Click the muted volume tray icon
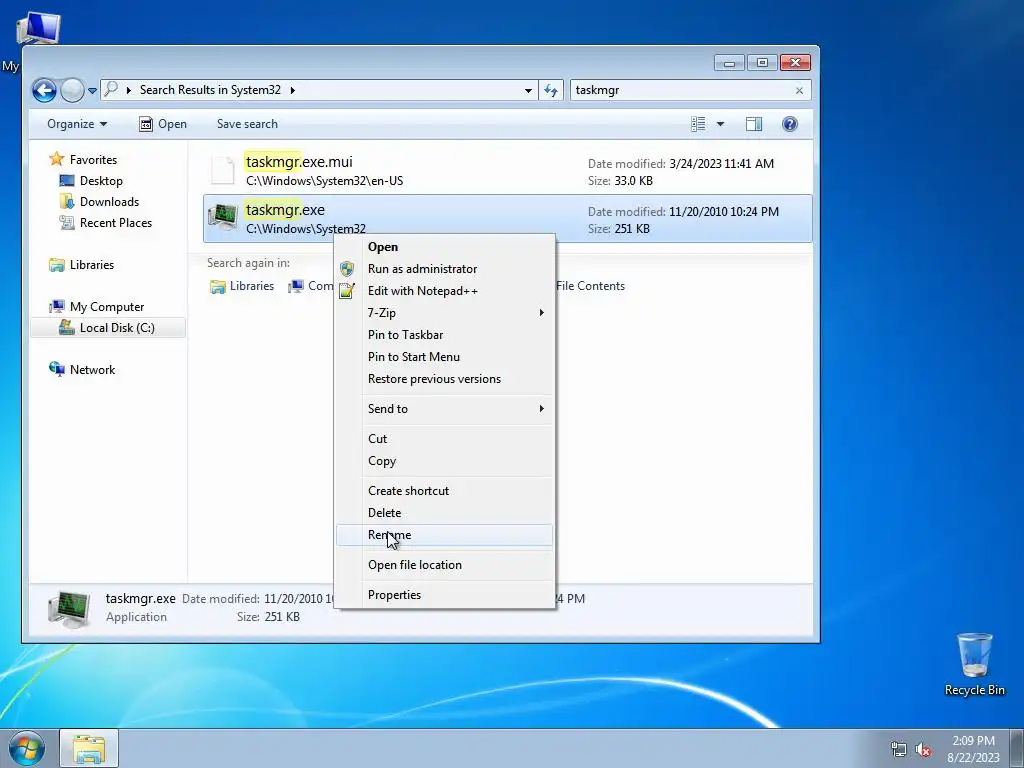This screenshot has height=768, width=1024. click(923, 750)
